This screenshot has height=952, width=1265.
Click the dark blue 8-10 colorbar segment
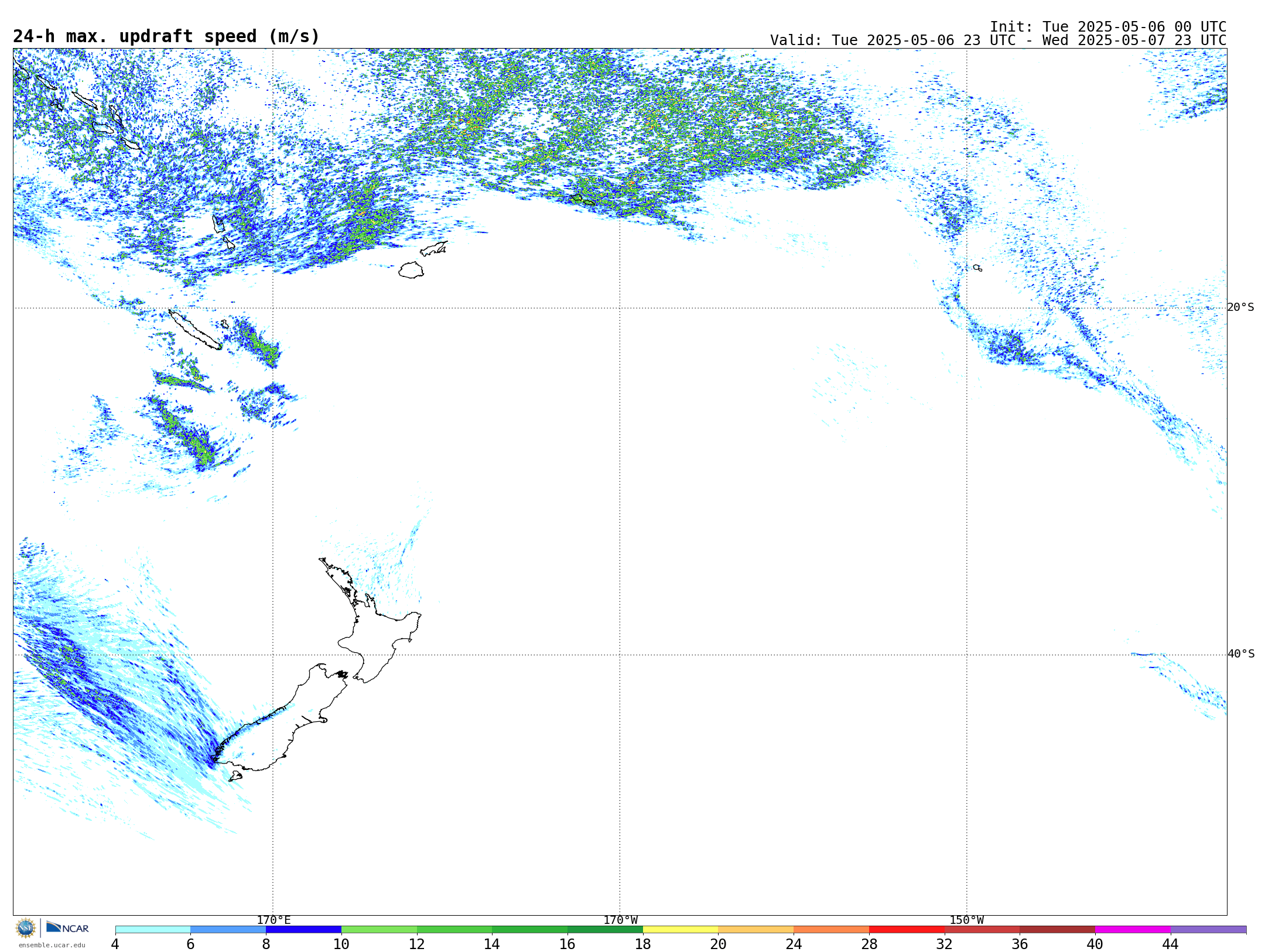tap(303, 930)
